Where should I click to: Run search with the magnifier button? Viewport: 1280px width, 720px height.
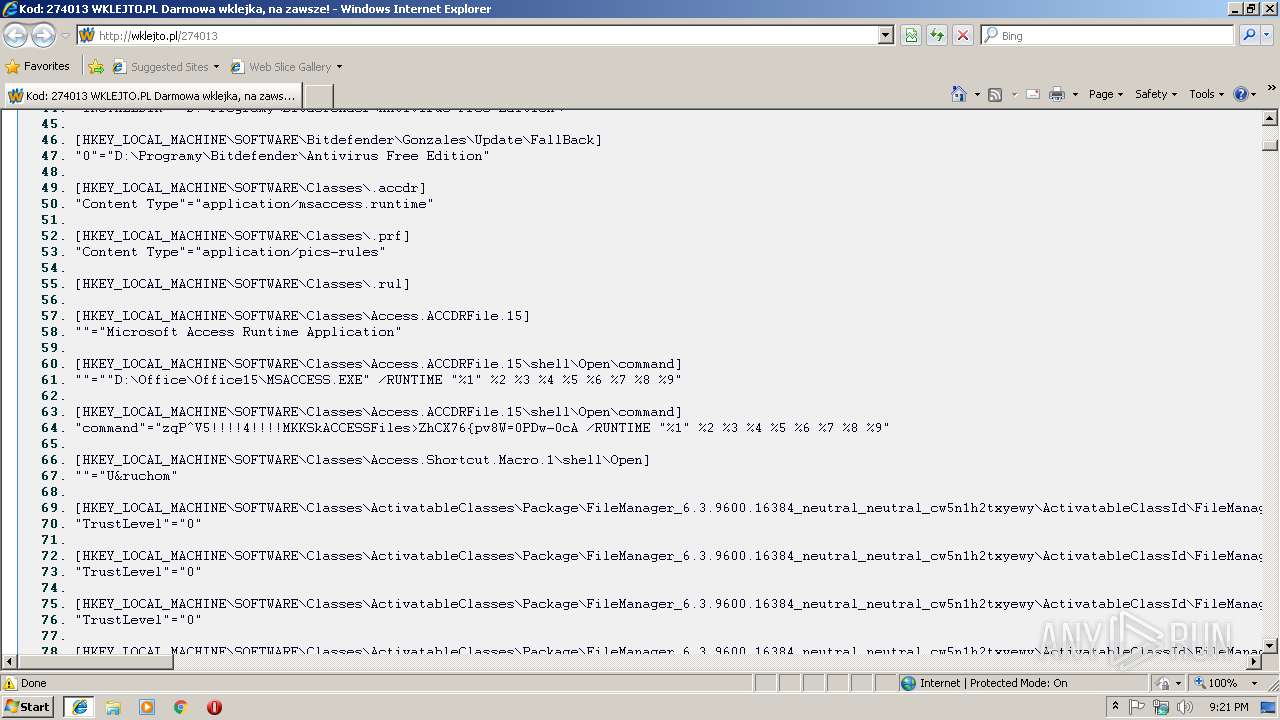pos(1248,36)
